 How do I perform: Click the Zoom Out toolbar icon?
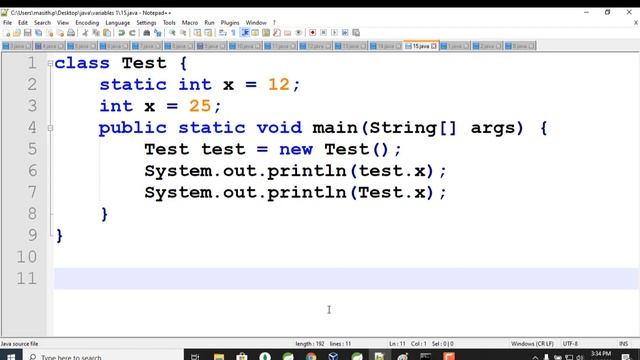click(183, 33)
